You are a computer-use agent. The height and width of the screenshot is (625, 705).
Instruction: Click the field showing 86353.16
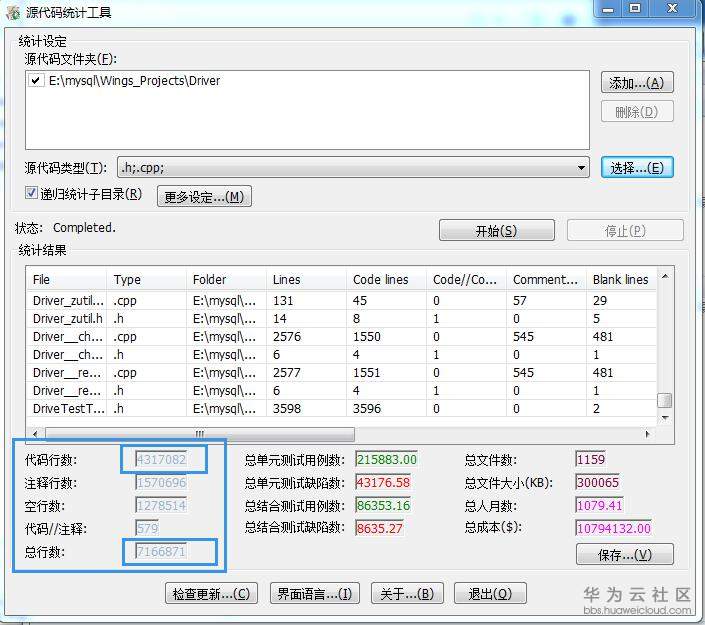383,505
